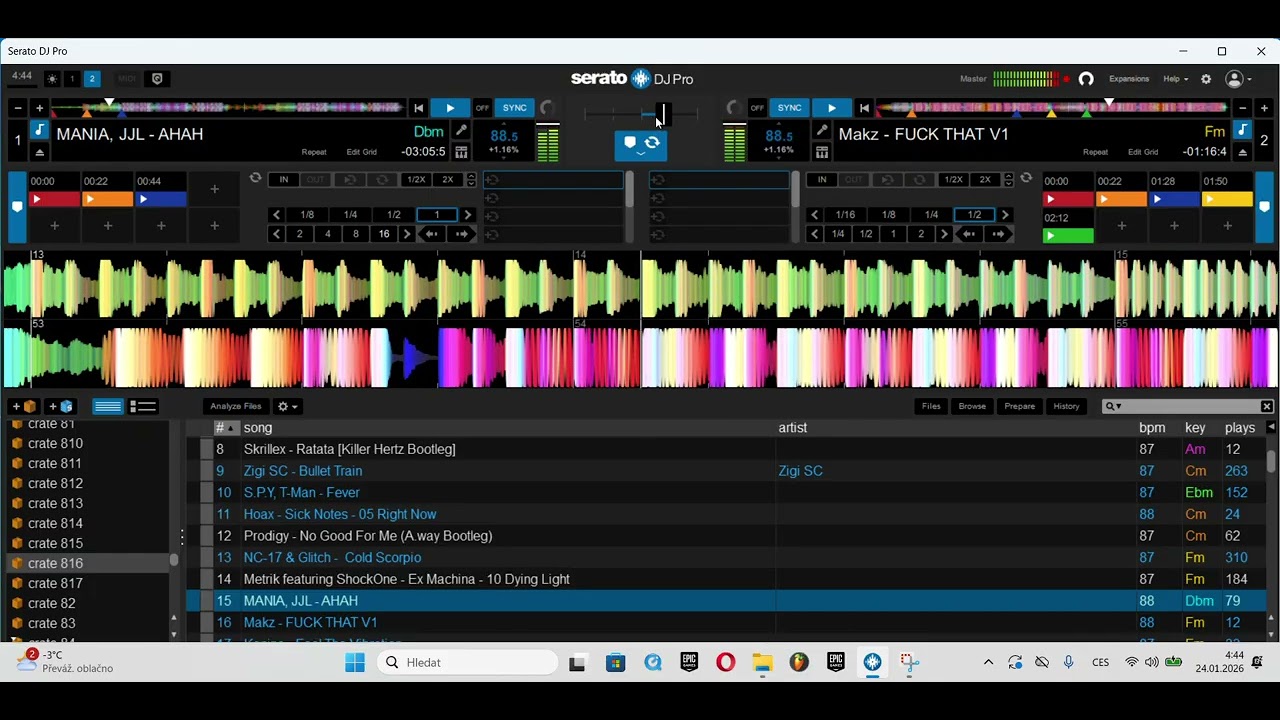
Task: Toggle keylock music note on deck 2
Action: 1242,130
